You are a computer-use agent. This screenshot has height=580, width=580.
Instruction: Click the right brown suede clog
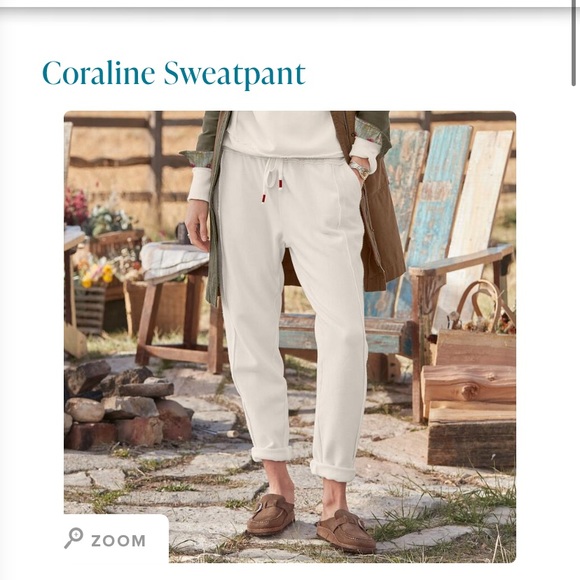point(346,531)
